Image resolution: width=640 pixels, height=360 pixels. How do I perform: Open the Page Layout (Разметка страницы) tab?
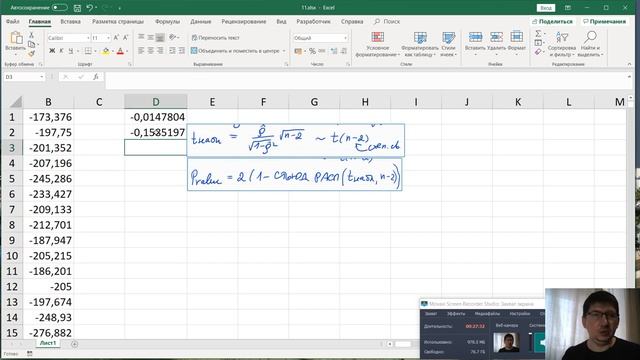(x=118, y=21)
